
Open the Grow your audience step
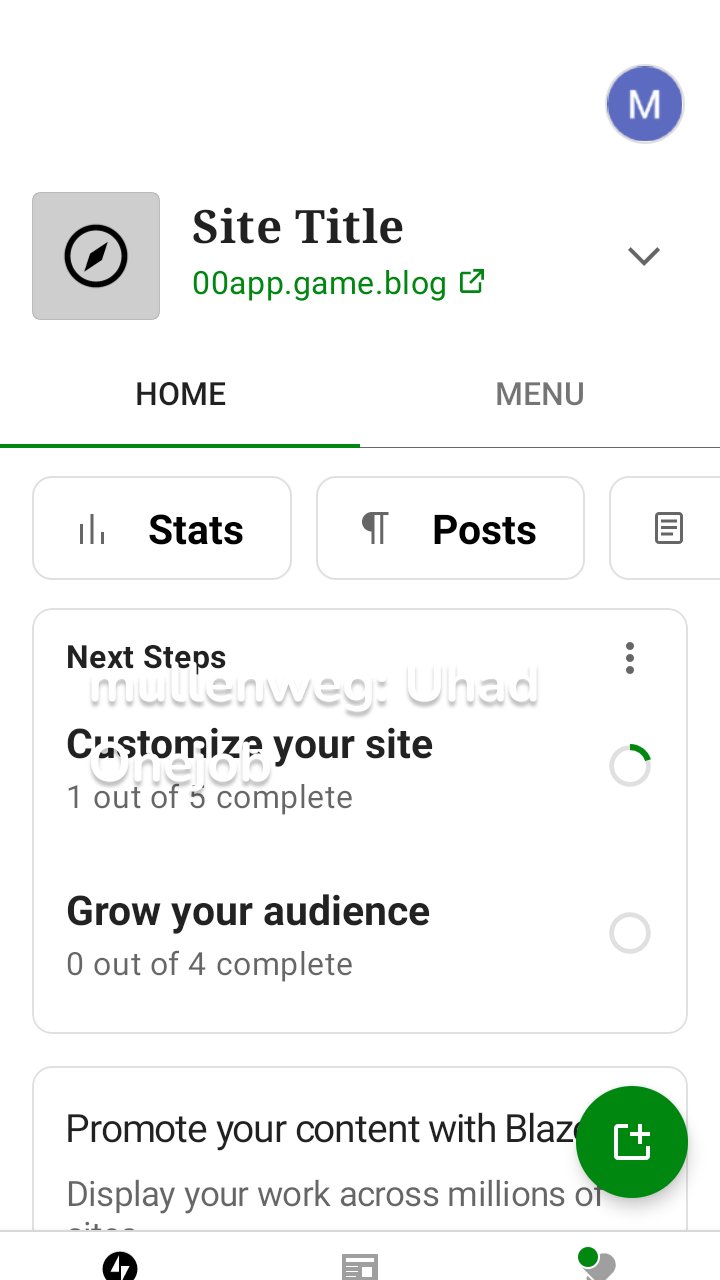click(248, 934)
